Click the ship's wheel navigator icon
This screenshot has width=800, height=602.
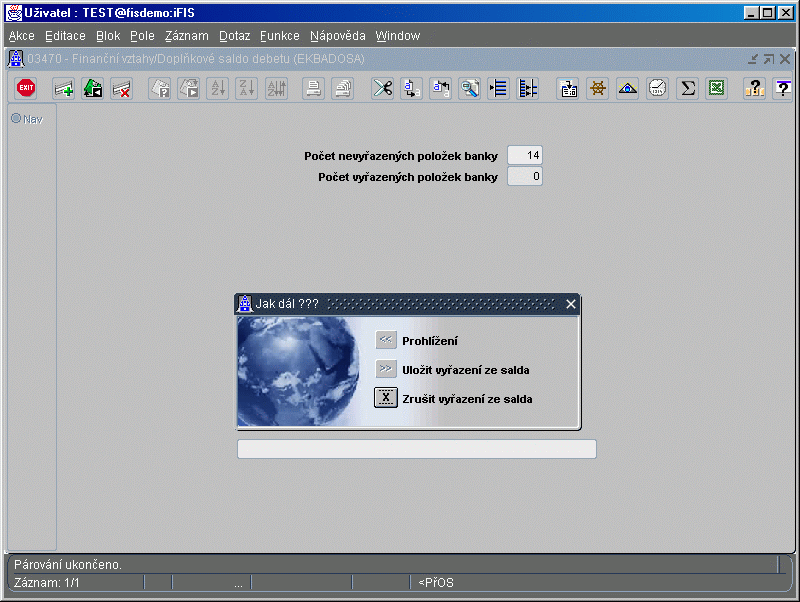[x=597, y=88]
